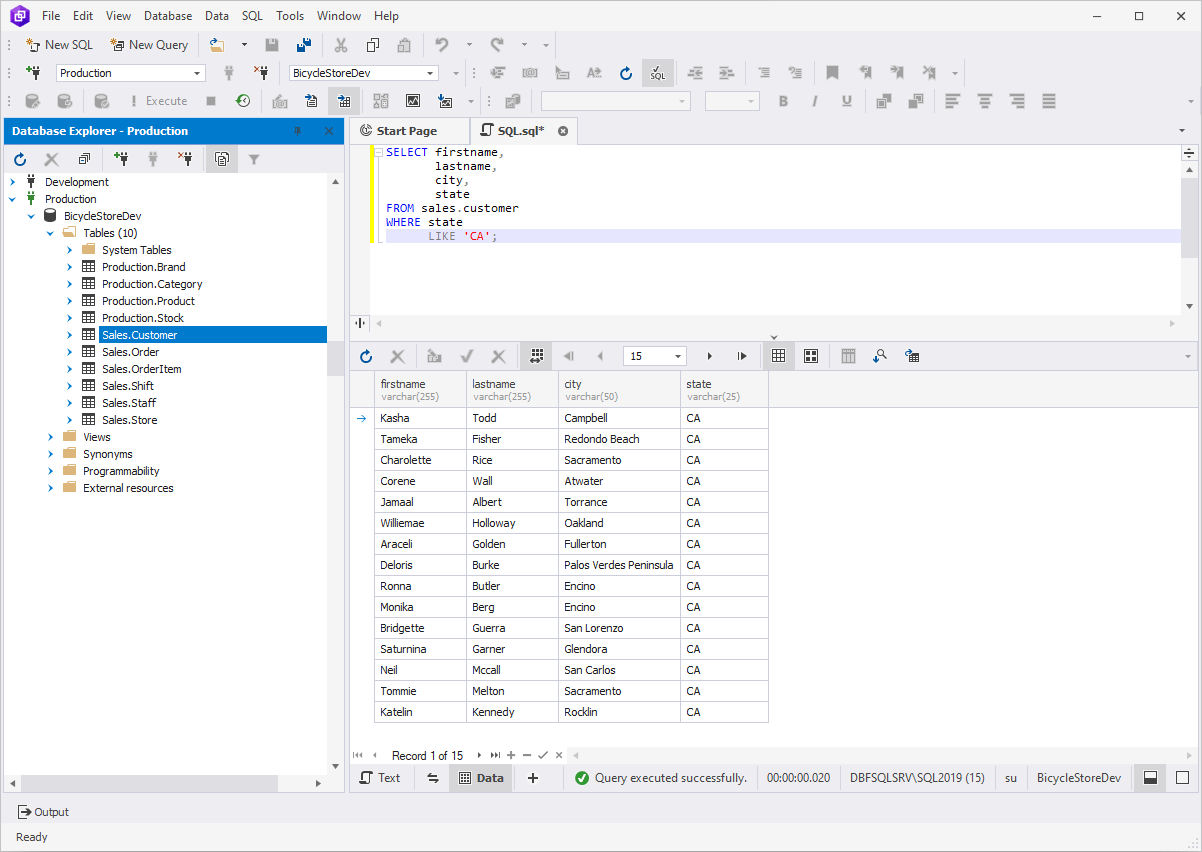Viewport: 1202px width, 852px height.
Task: Open quick find in the data grid
Action: click(x=879, y=356)
